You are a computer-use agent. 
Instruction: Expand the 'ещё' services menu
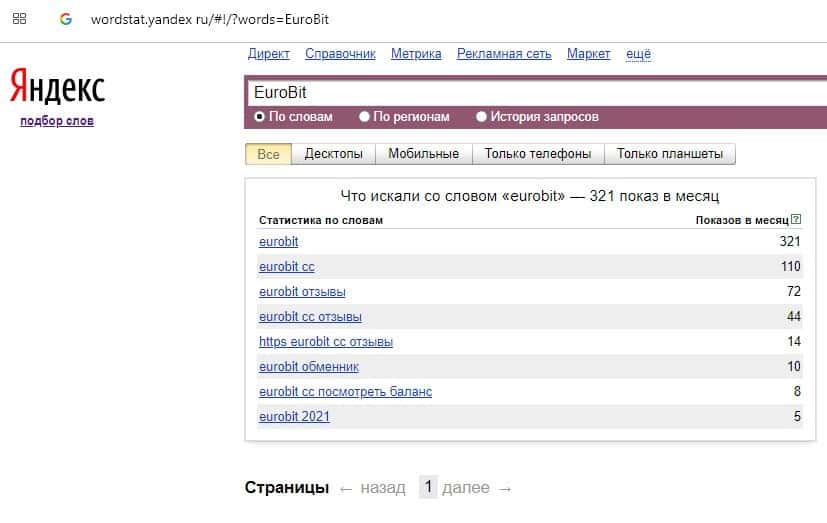click(x=638, y=54)
